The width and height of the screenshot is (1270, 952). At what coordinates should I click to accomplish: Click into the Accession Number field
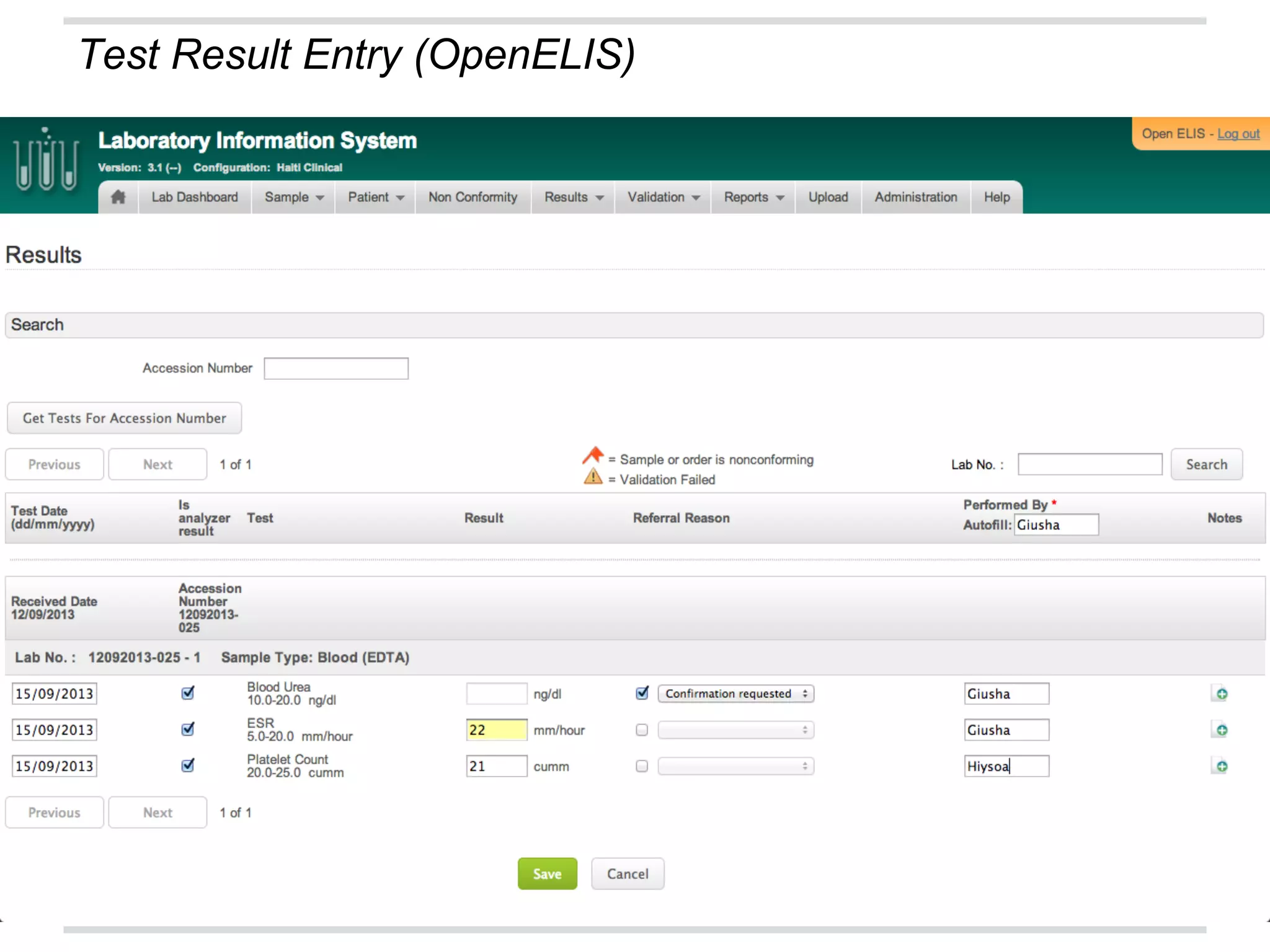(336, 369)
